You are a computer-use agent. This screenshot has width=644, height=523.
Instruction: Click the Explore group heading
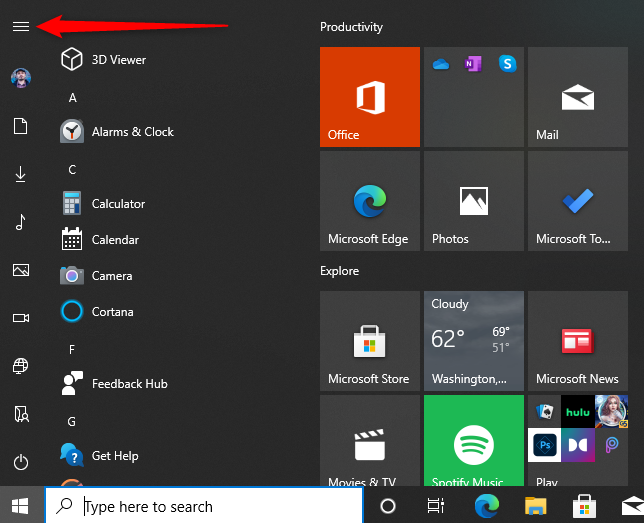coord(339,271)
